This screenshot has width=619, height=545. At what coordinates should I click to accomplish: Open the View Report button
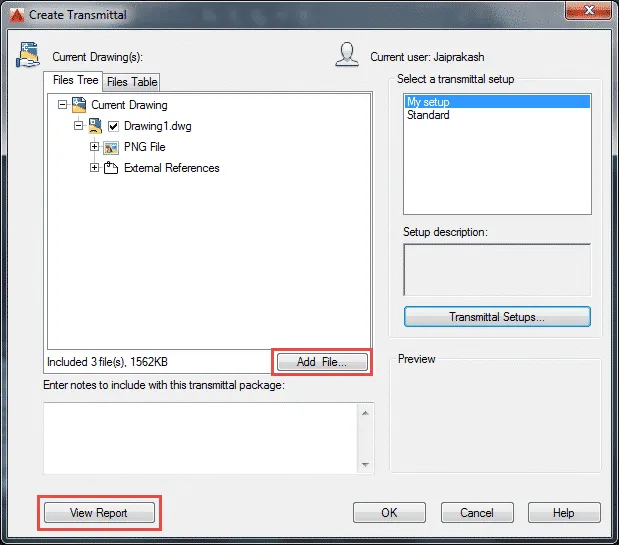pos(99,513)
